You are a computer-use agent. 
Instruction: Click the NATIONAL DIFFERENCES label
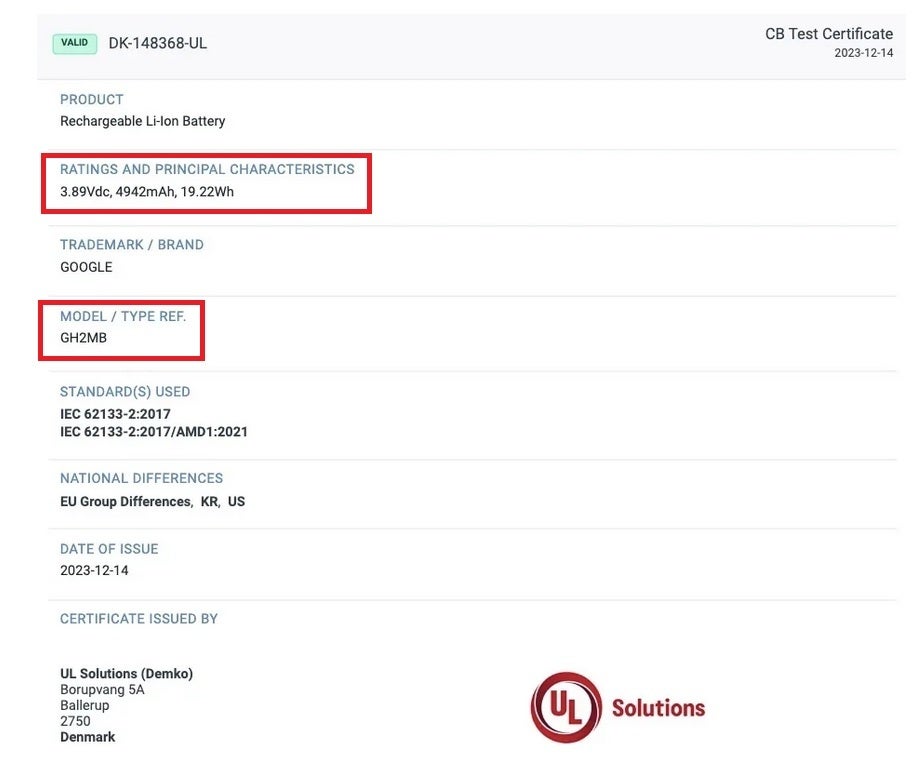141,478
